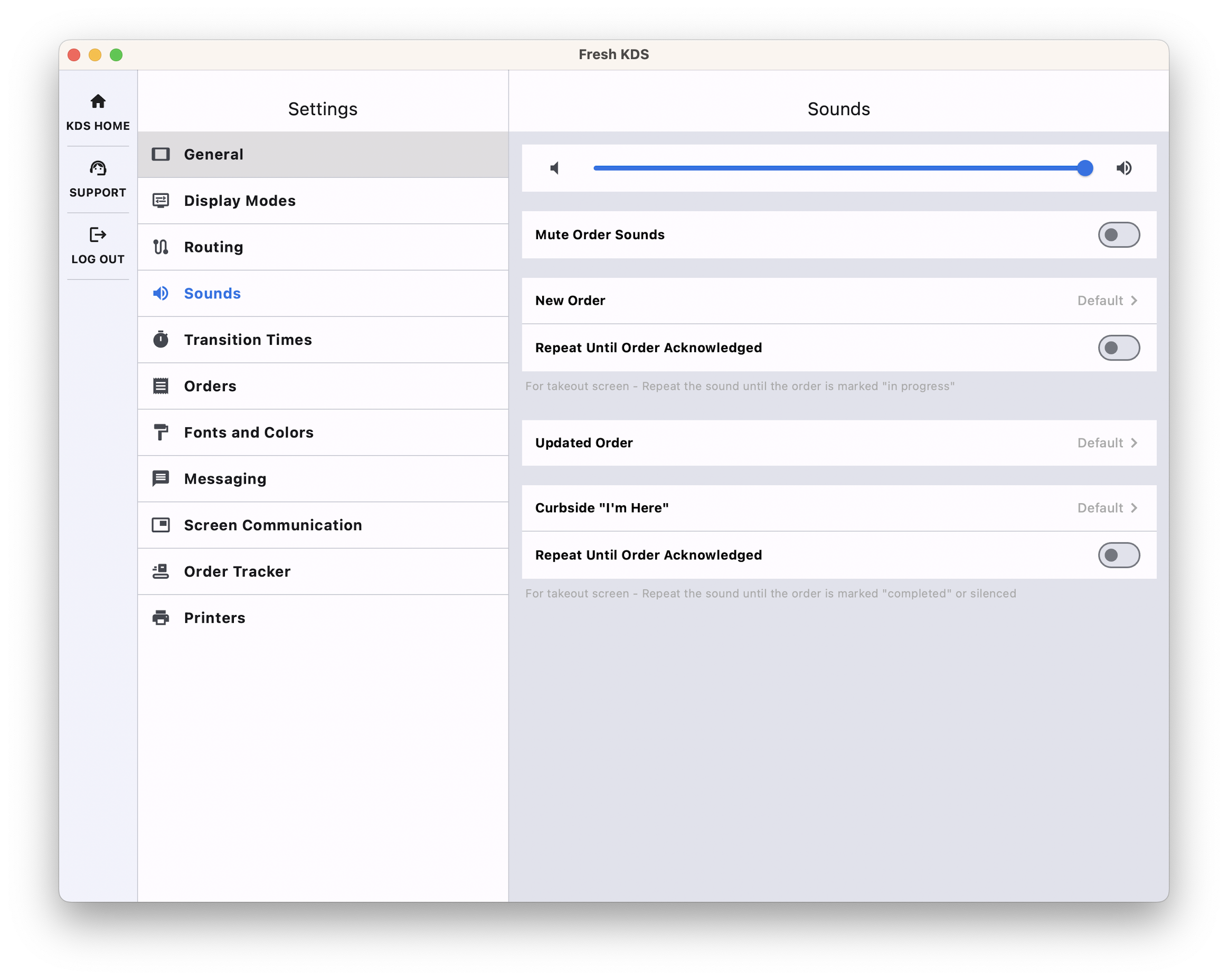Open Curbside "I'm Here" Default chevron
This screenshot has height=980, width=1228.
(1133, 507)
